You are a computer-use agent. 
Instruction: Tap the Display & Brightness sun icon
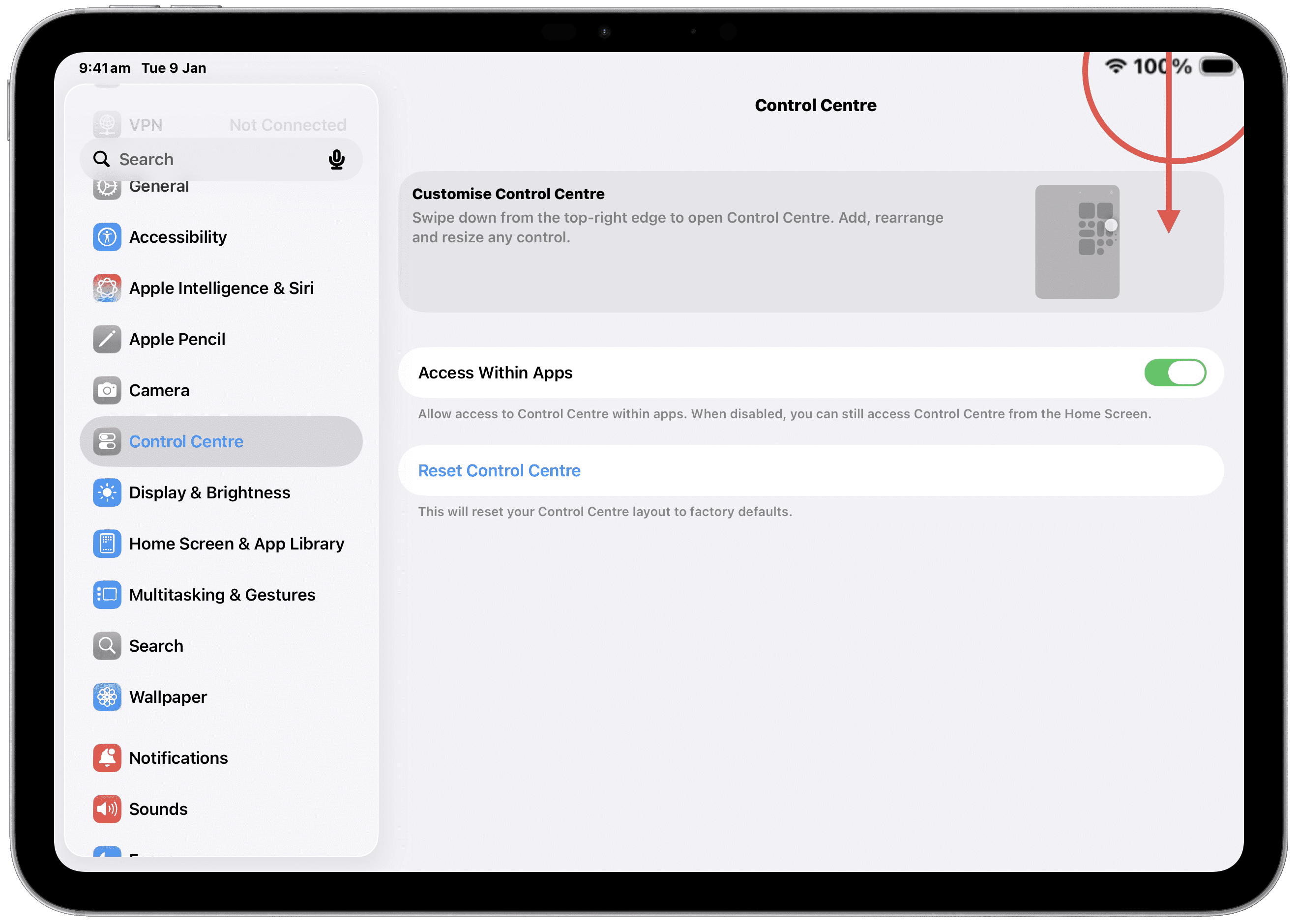click(107, 493)
